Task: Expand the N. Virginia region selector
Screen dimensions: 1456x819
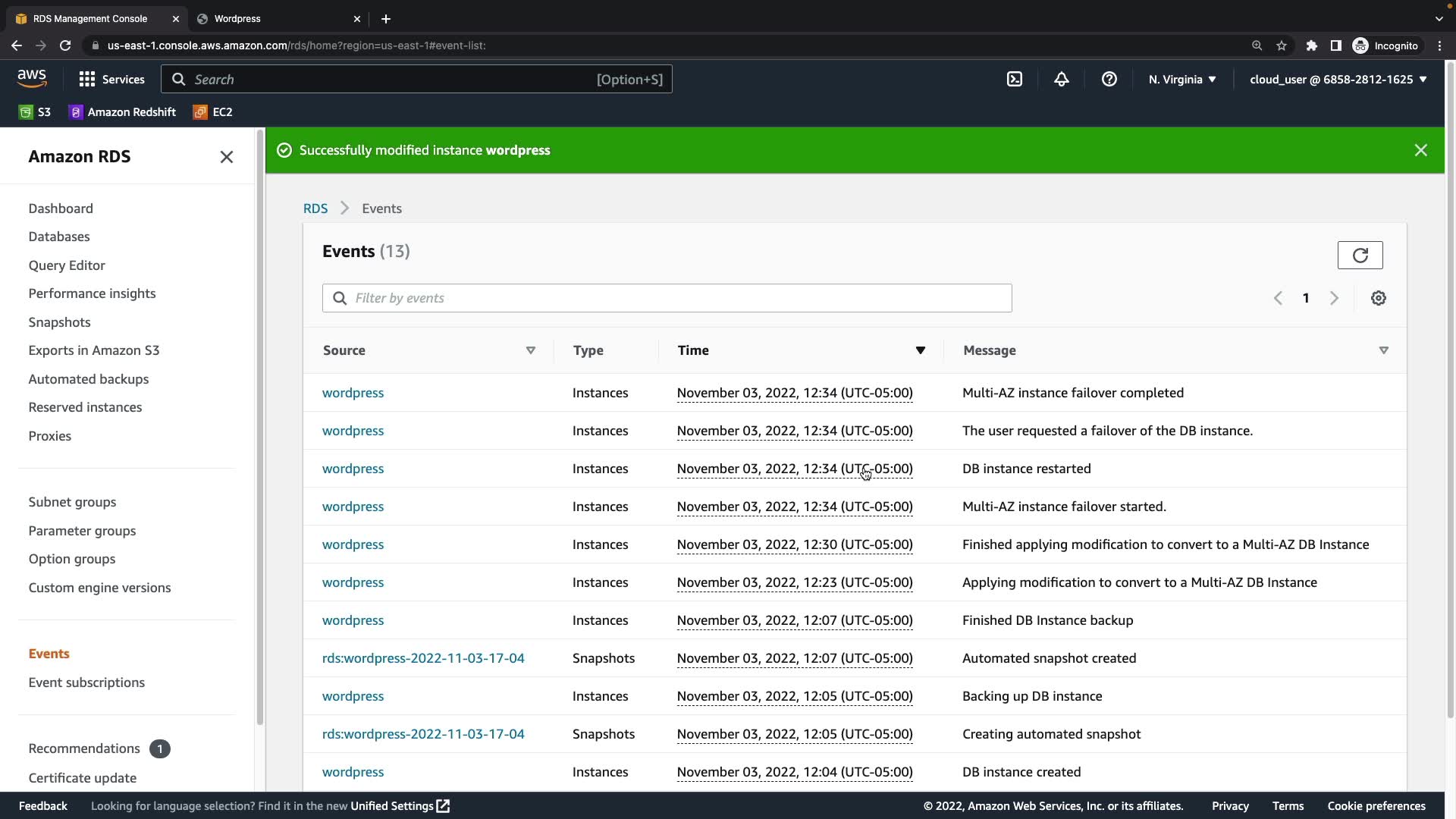Action: click(1181, 79)
